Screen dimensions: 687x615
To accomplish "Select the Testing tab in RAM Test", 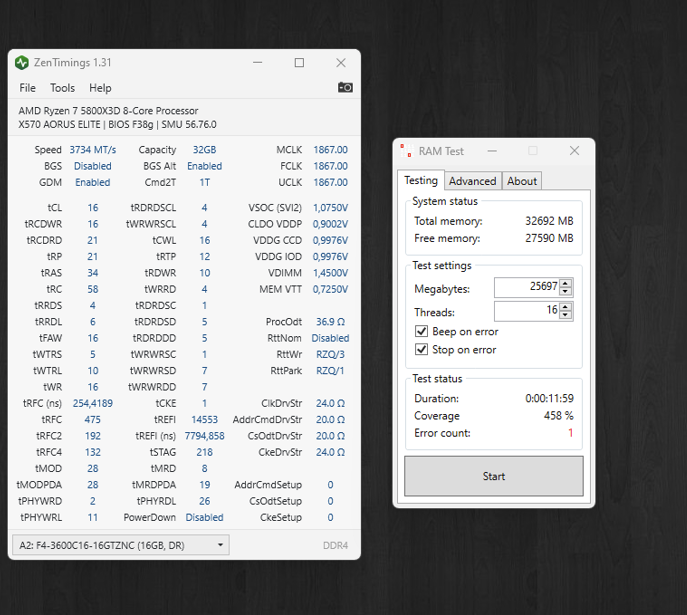I will point(421,180).
